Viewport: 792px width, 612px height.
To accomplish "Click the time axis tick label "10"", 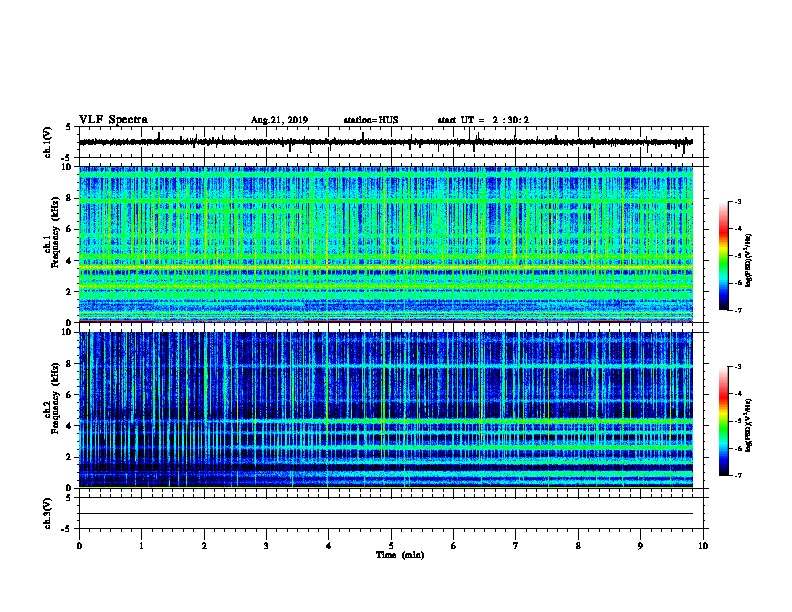I will tap(703, 546).
